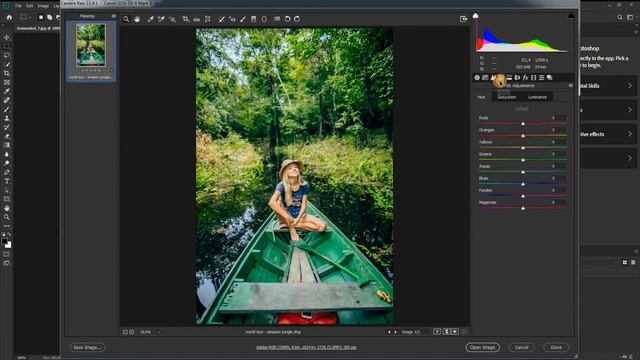Select the Graduated Filter tool
Image resolution: width=640 pixels, height=360 pixels.
point(253,19)
